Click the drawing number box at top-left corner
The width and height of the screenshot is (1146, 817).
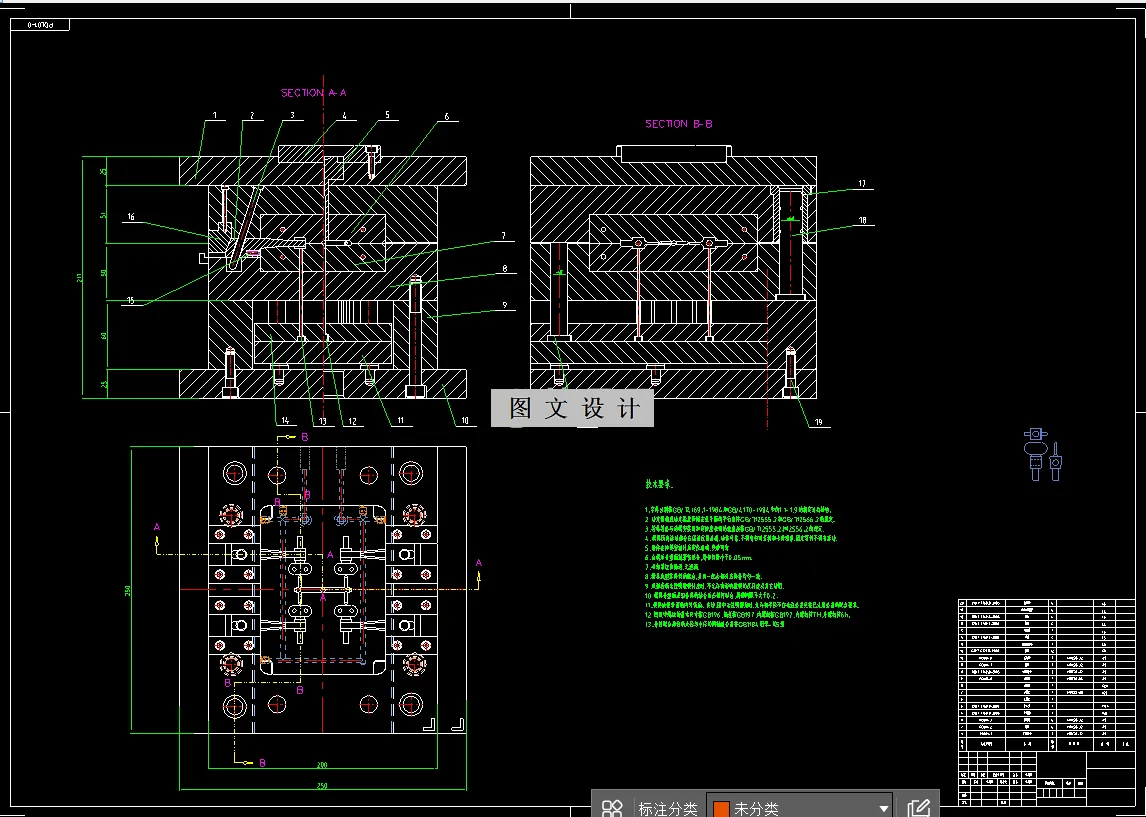coord(39,25)
